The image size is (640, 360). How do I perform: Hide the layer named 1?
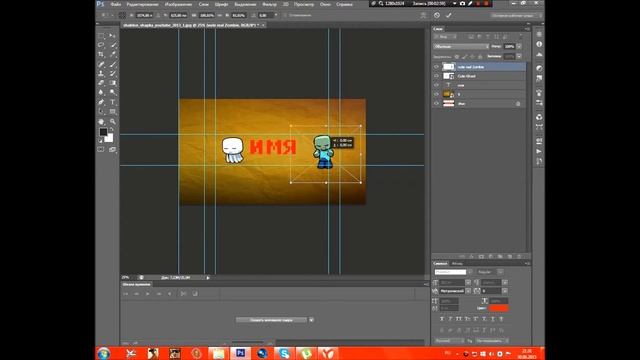[436, 94]
